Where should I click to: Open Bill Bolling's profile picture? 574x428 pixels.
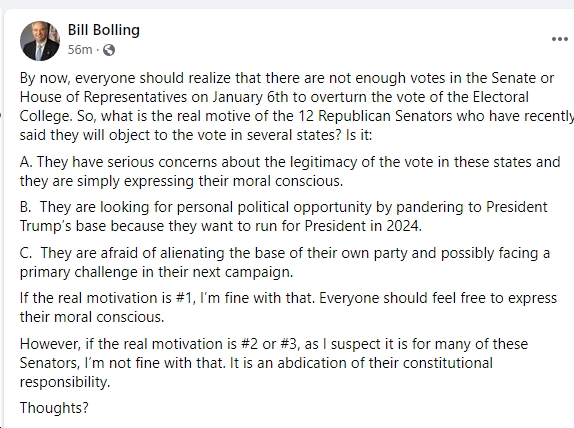[40, 41]
